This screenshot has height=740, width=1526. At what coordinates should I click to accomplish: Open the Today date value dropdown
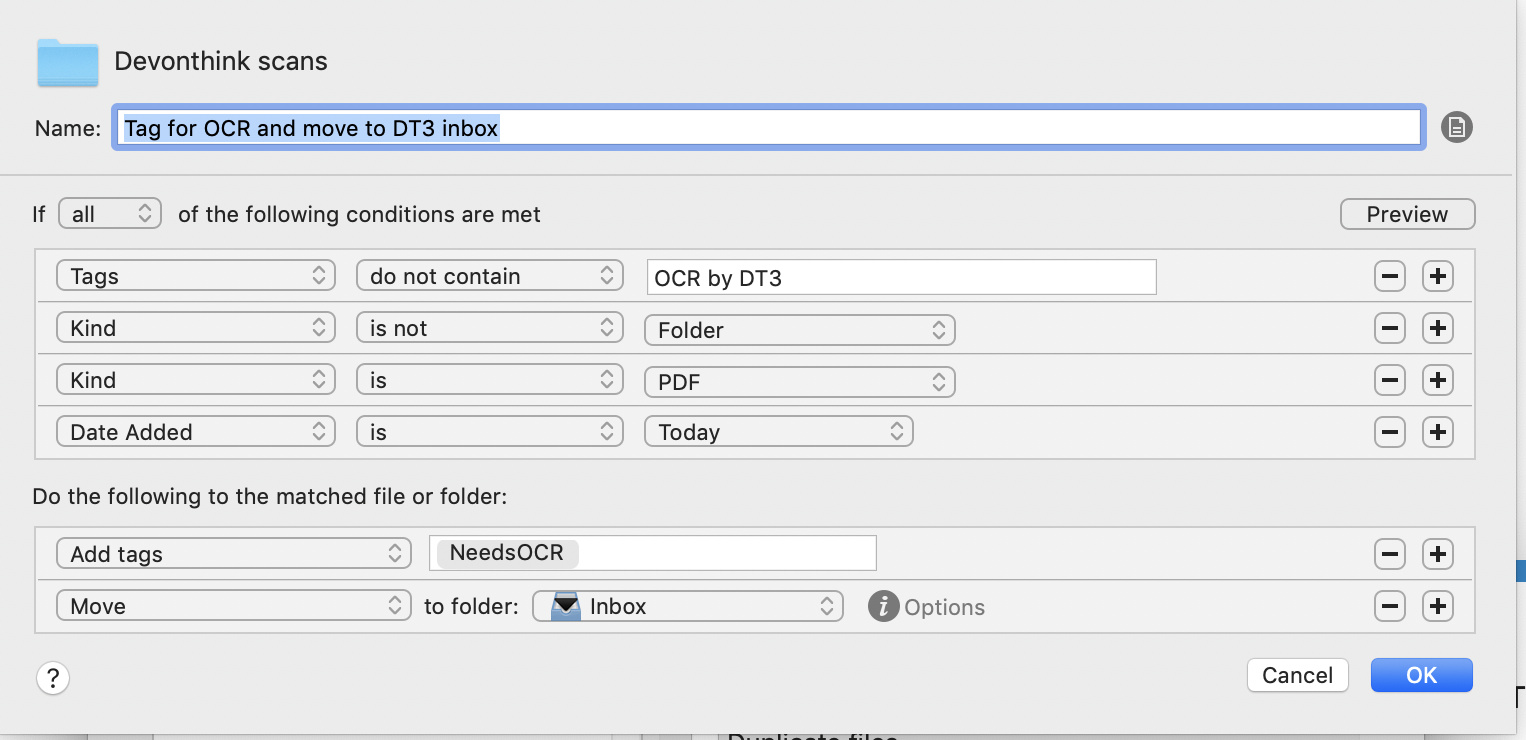pyautogui.click(x=778, y=431)
